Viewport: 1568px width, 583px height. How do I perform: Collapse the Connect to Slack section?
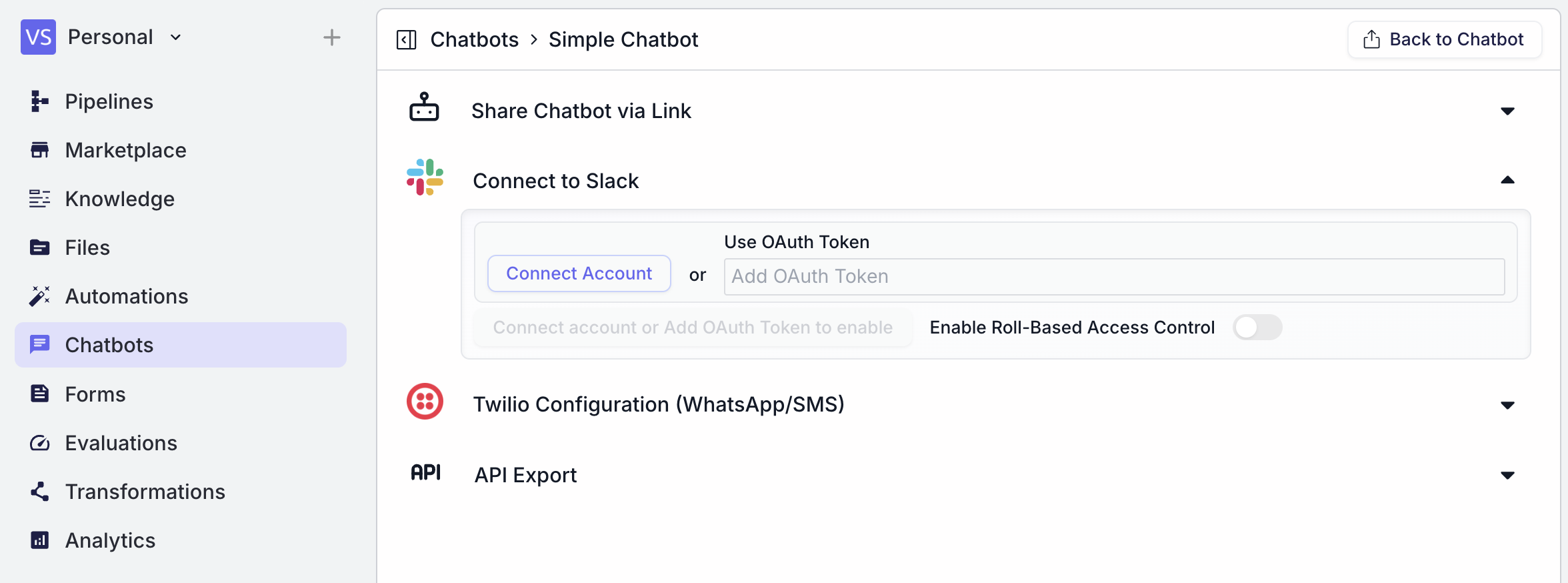pyautogui.click(x=1508, y=180)
